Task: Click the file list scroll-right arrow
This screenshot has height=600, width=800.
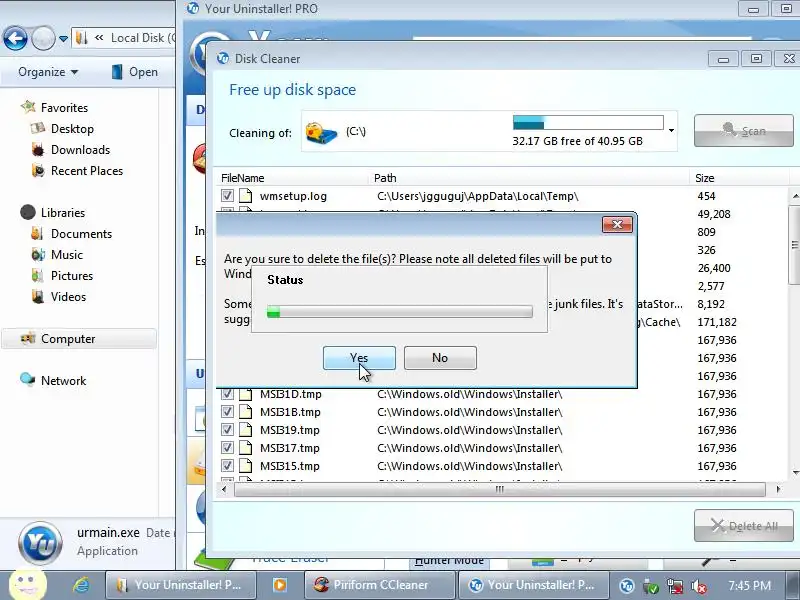Action: click(x=778, y=489)
